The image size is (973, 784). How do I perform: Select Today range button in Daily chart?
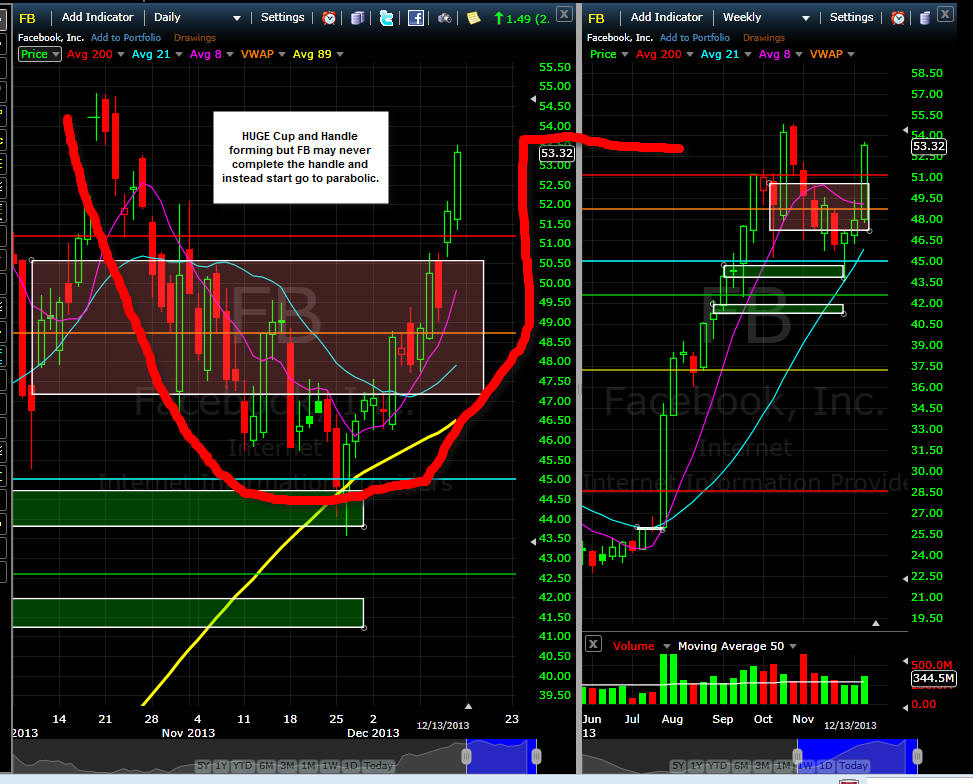click(x=378, y=765)
